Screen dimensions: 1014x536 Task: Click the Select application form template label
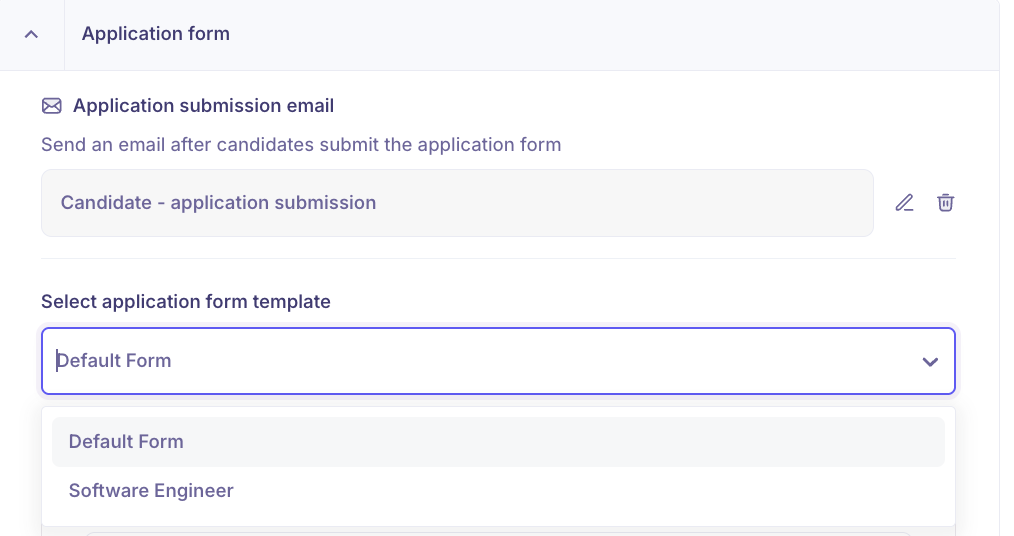pos(185,301)
